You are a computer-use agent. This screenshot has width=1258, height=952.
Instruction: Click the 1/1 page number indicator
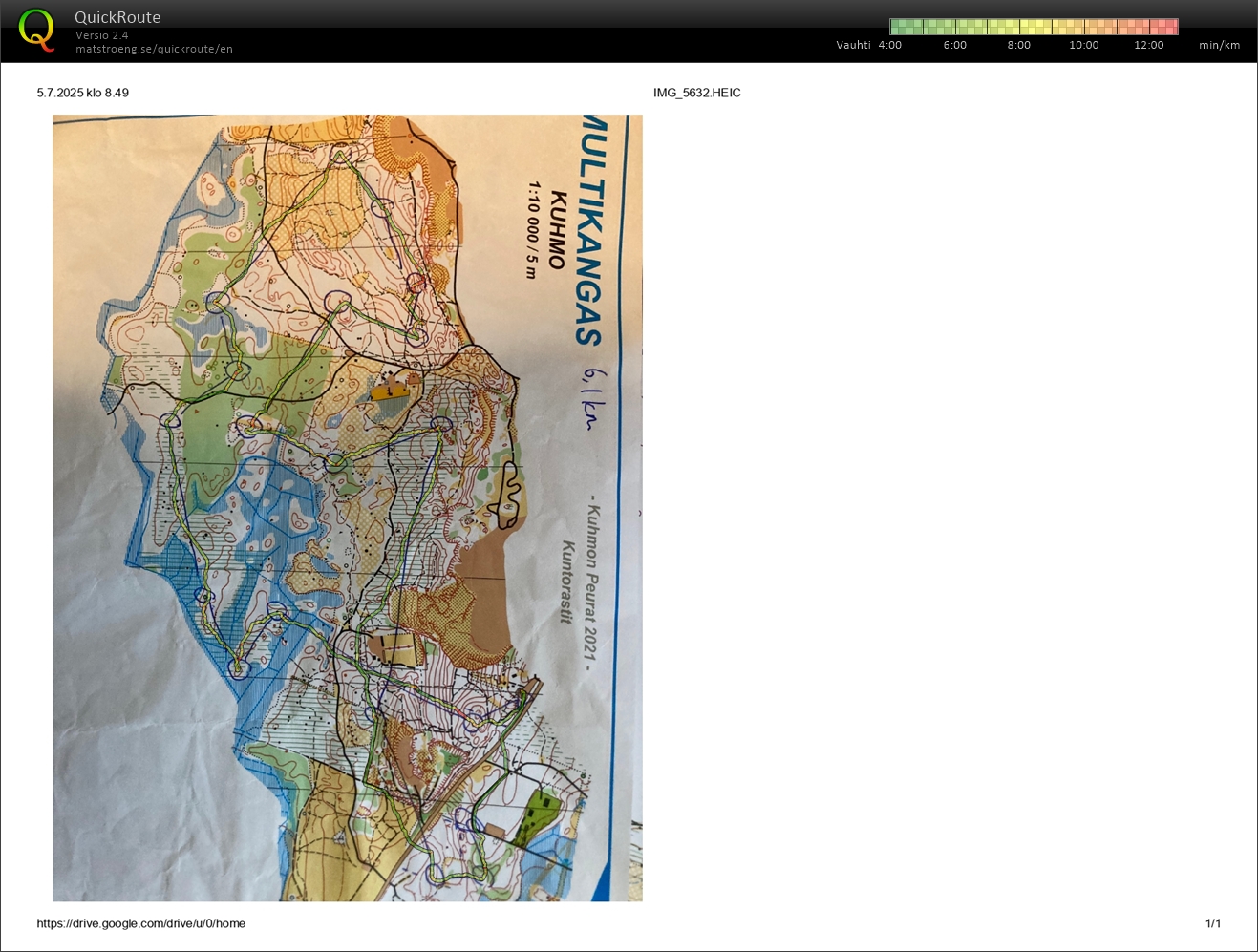[1212, 923]
